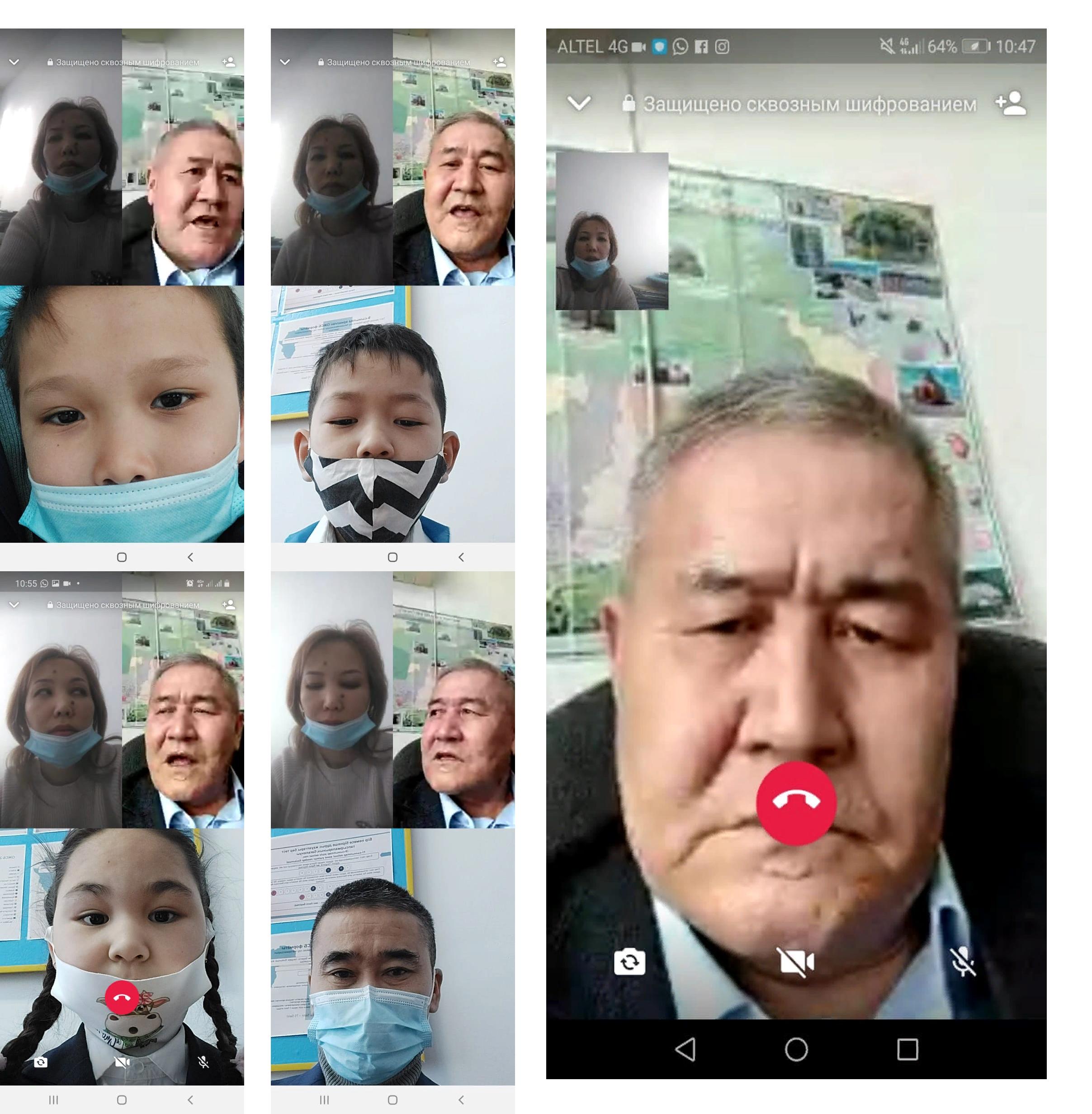1092x1114 pixels.
Task: Flip camera on the 10:55 call screen
Action: [x=41, y=1062]
